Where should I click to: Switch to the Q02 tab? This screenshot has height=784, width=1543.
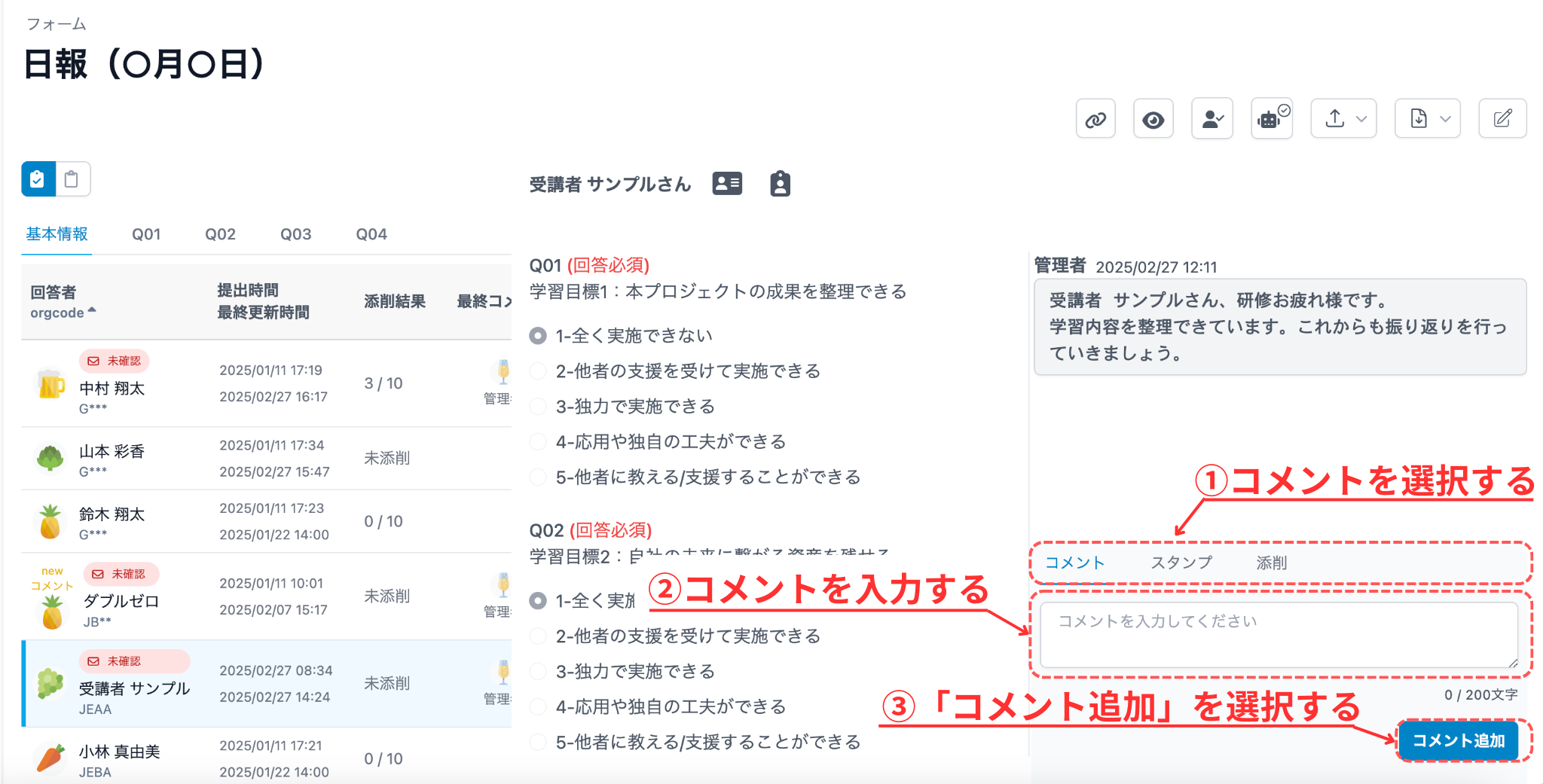220,233
